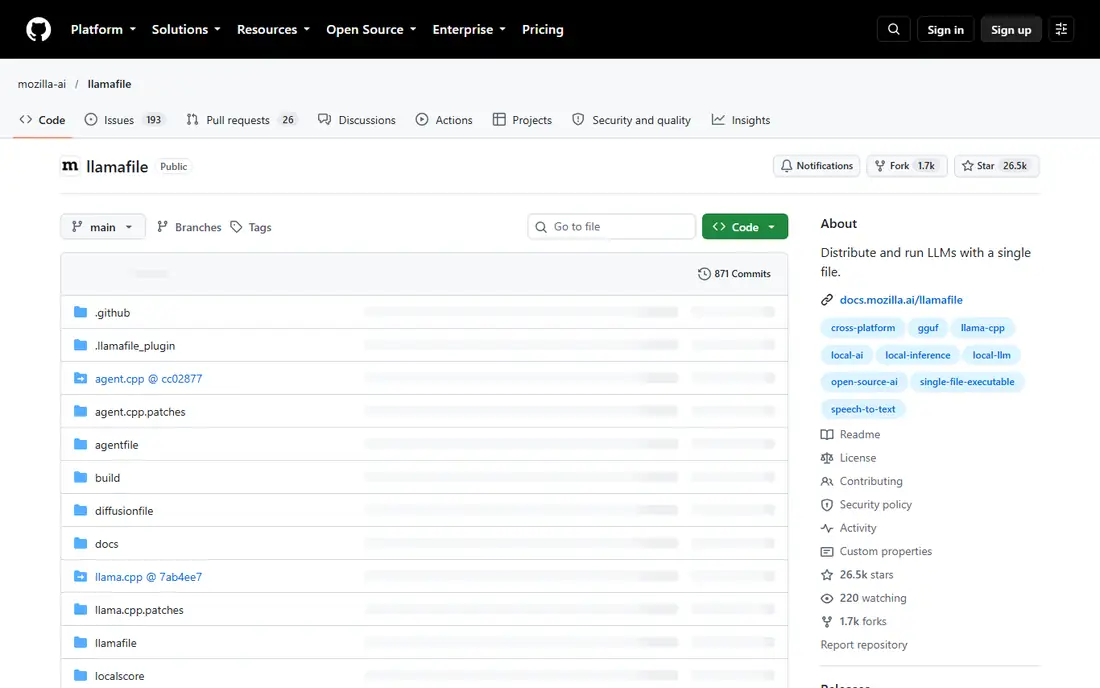Click the fork icon beside 1.7k forks

tap(827, 621)
